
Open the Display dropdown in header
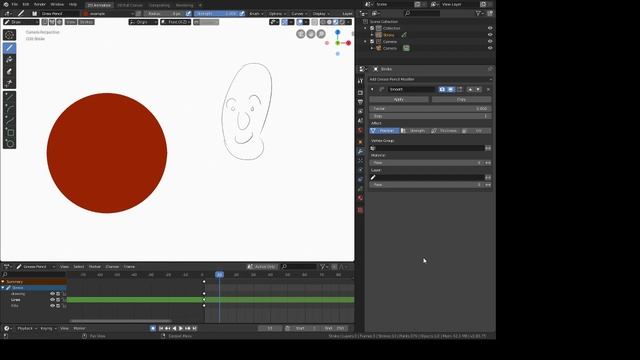(321, 13)
